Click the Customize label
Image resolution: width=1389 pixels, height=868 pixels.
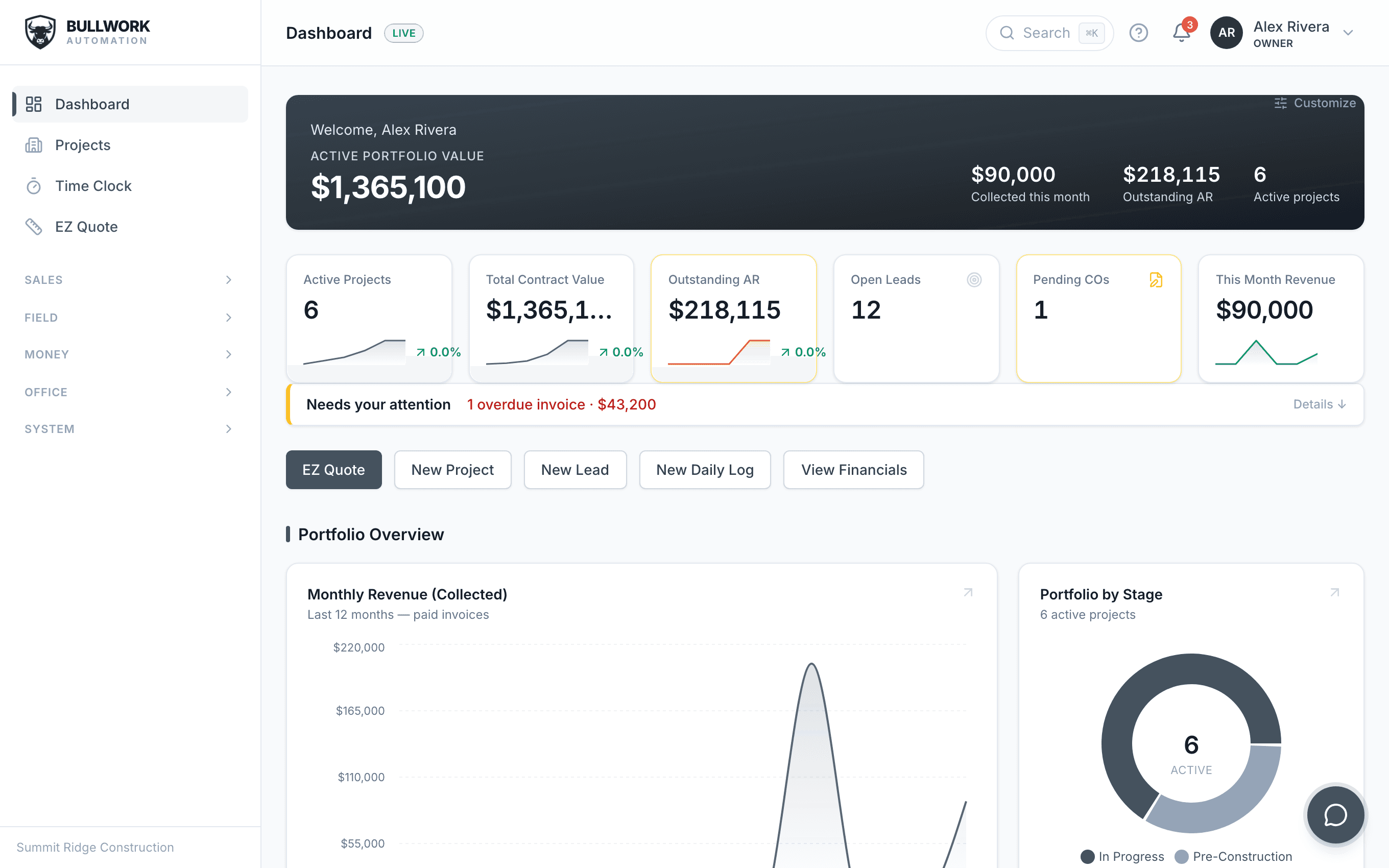(1325, 103)
